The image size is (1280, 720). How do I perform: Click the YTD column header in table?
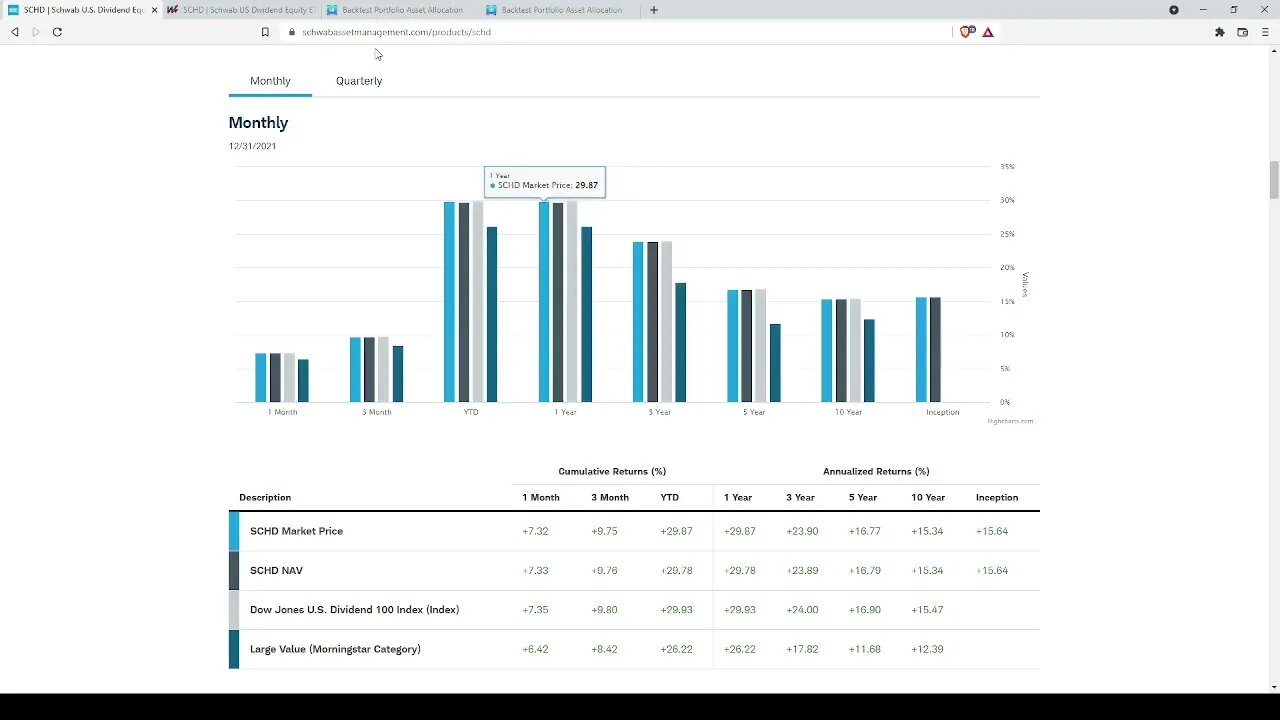click(x=670, y=497)
